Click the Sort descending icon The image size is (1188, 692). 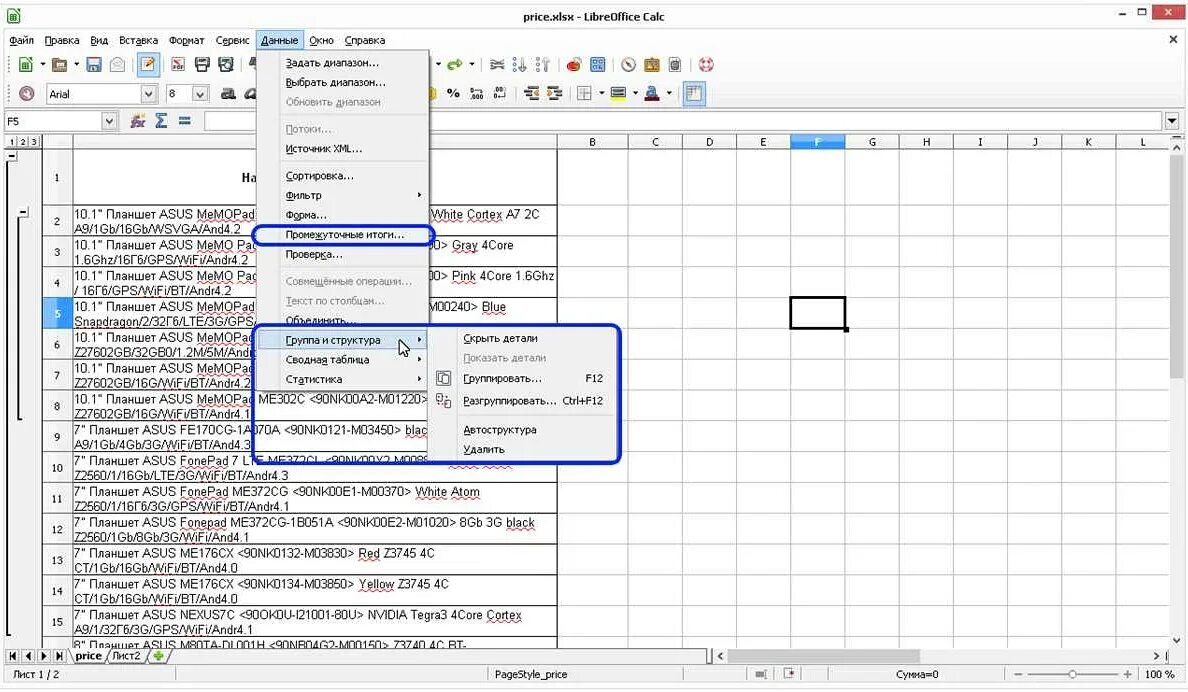pos(542,65)
